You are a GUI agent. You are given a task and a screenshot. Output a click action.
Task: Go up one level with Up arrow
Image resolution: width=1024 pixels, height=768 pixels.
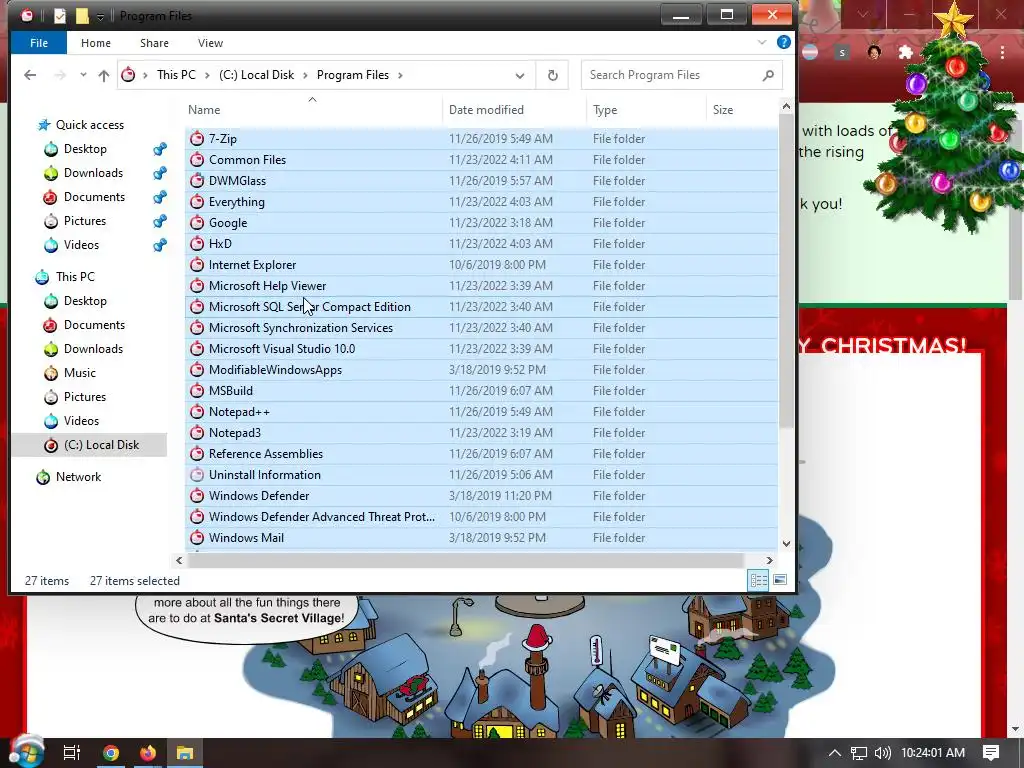tap(104, 75)
